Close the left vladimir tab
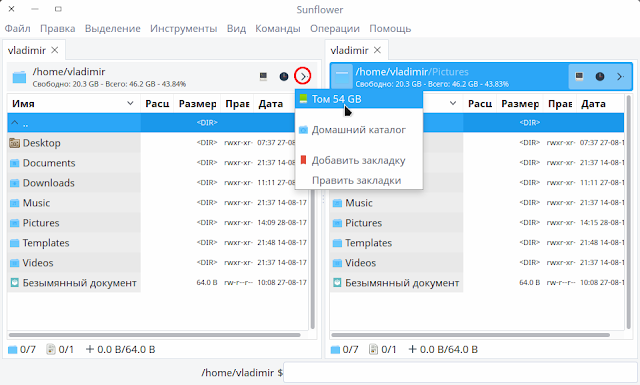640x385 pixels. click(55, 50)
